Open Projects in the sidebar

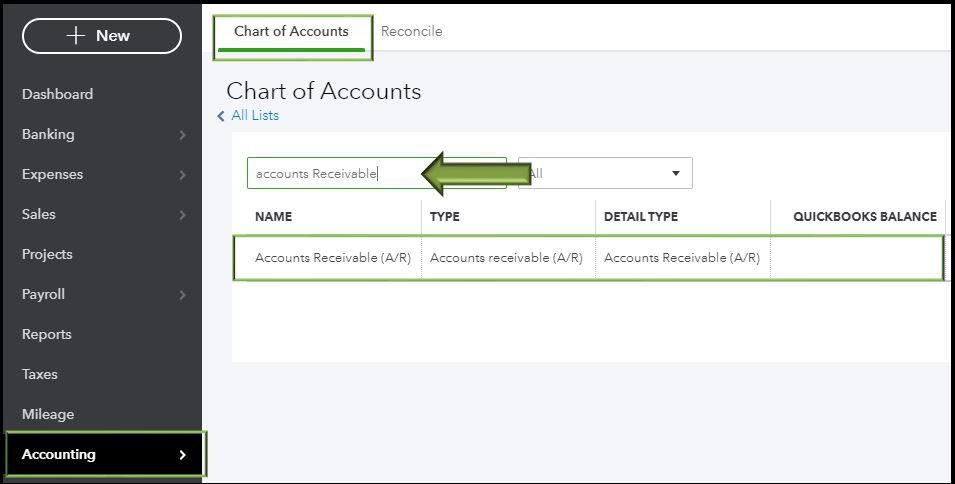pos(47,254)
